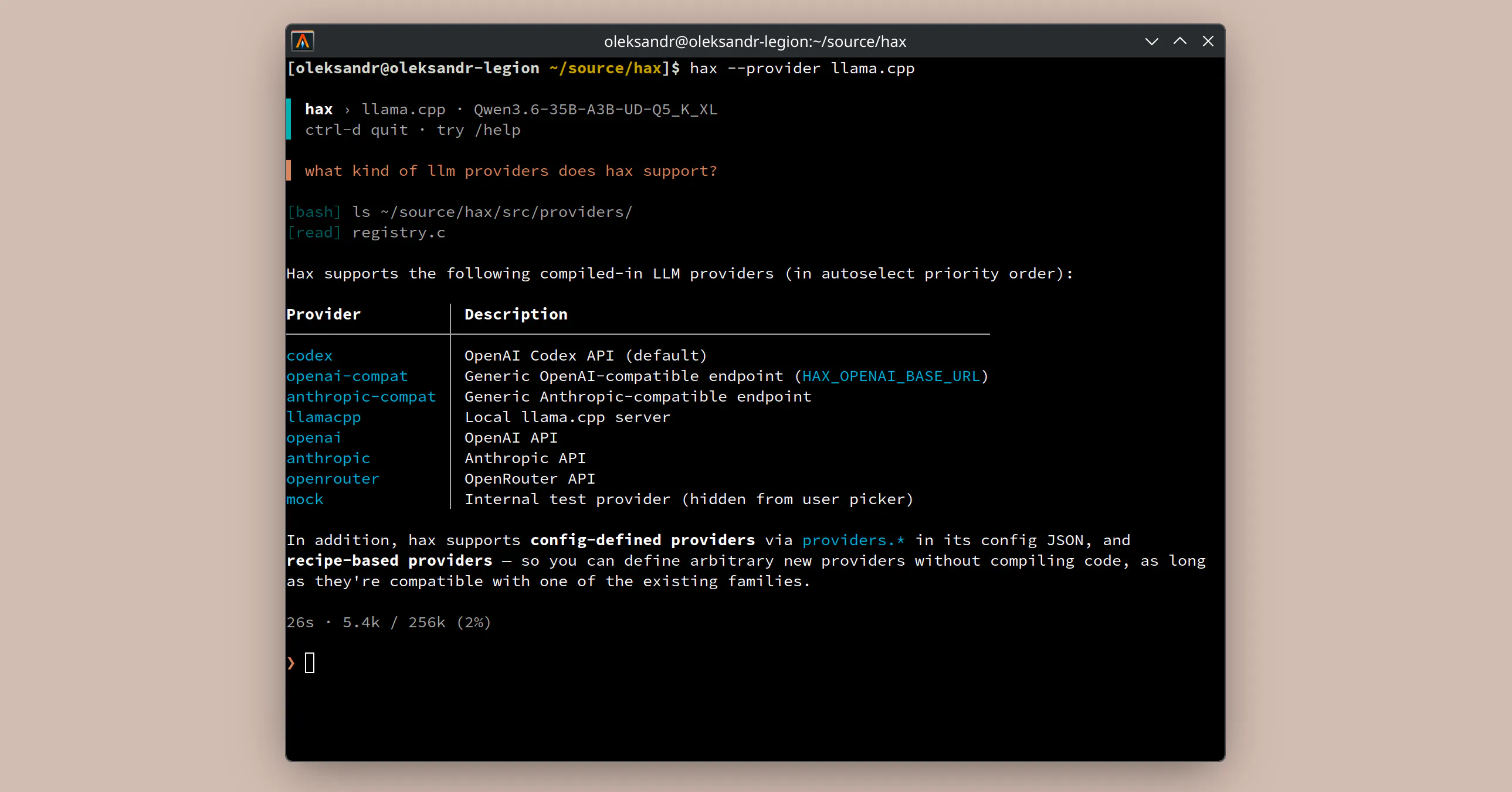Screen dimensions: 1512x792
Task: Click the 'Description' table header
Action: [516, 314]
